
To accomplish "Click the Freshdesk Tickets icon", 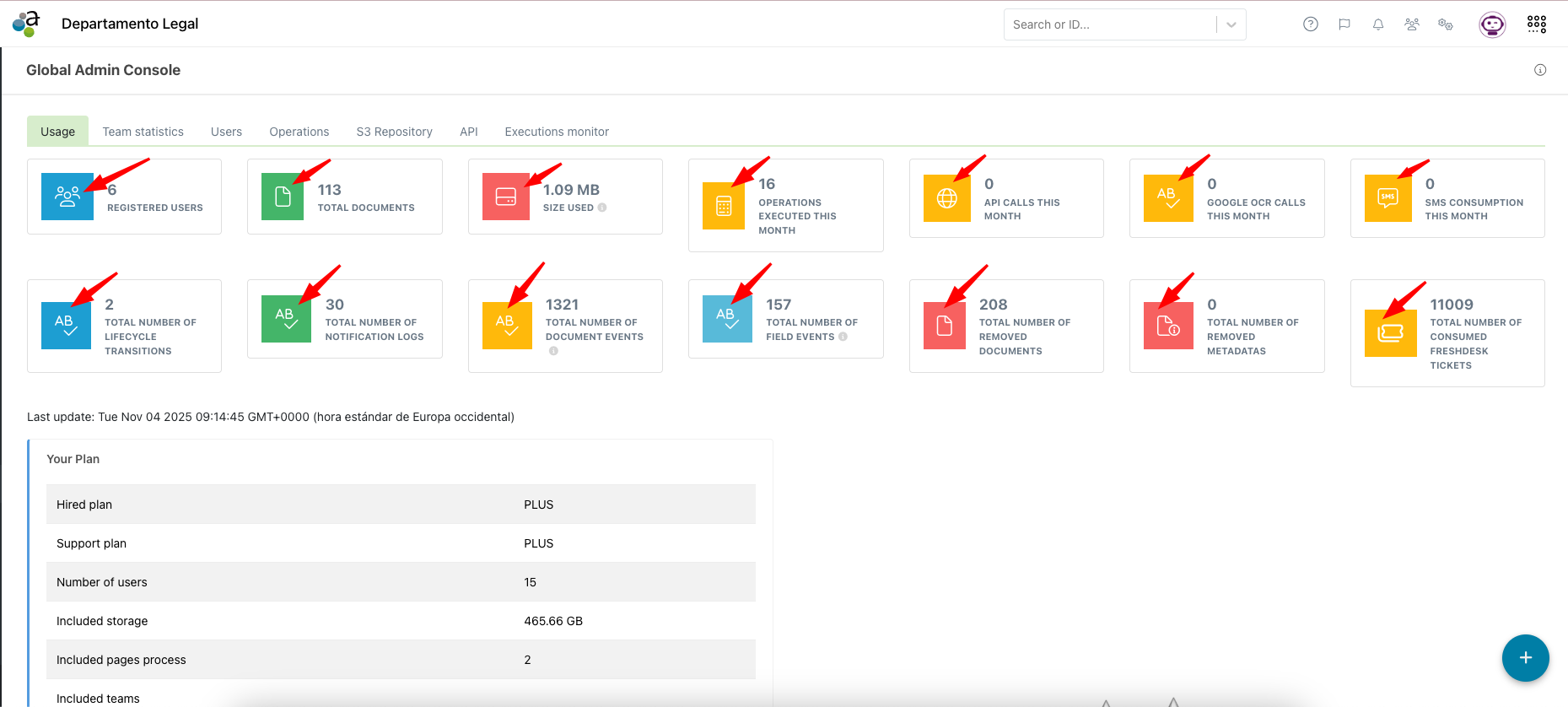I will (x=1390, y=333).
